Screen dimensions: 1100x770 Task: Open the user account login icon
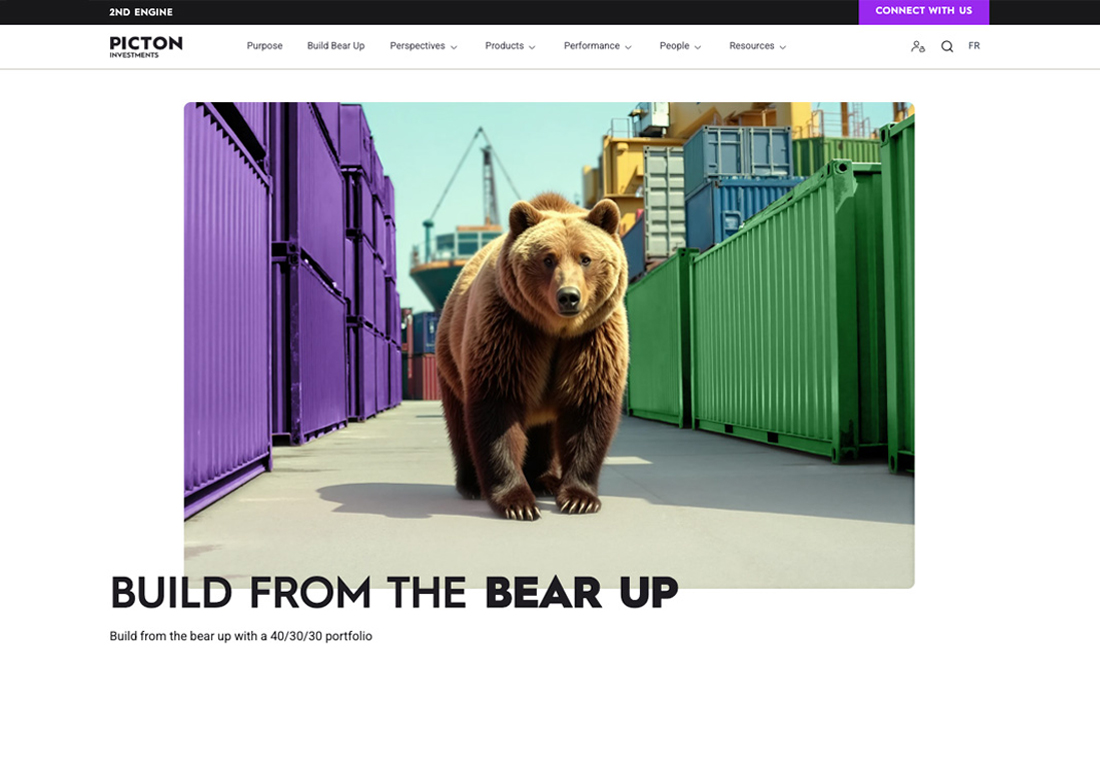918,46
